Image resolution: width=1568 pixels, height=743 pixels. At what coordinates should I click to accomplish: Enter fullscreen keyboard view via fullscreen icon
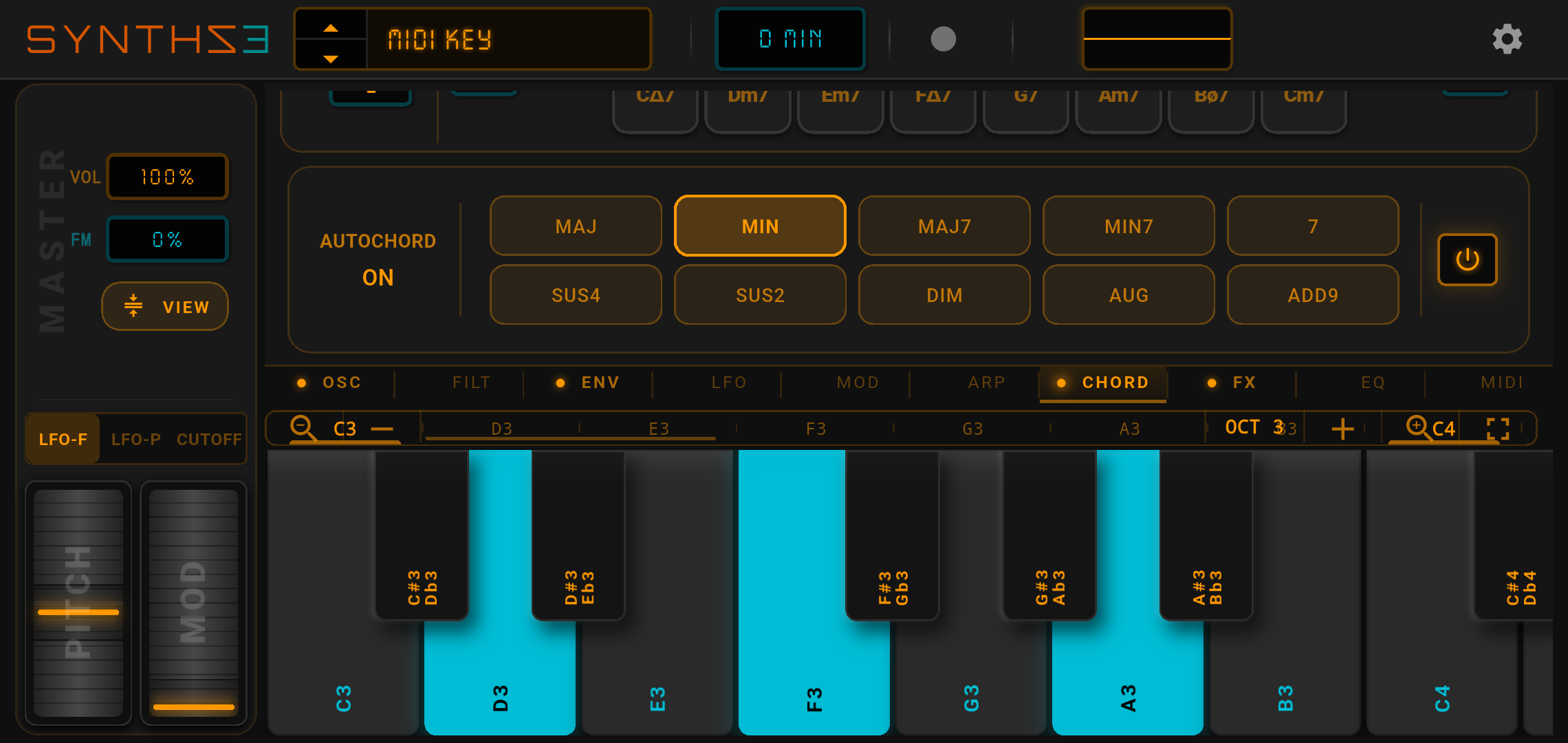(1497, 427)
